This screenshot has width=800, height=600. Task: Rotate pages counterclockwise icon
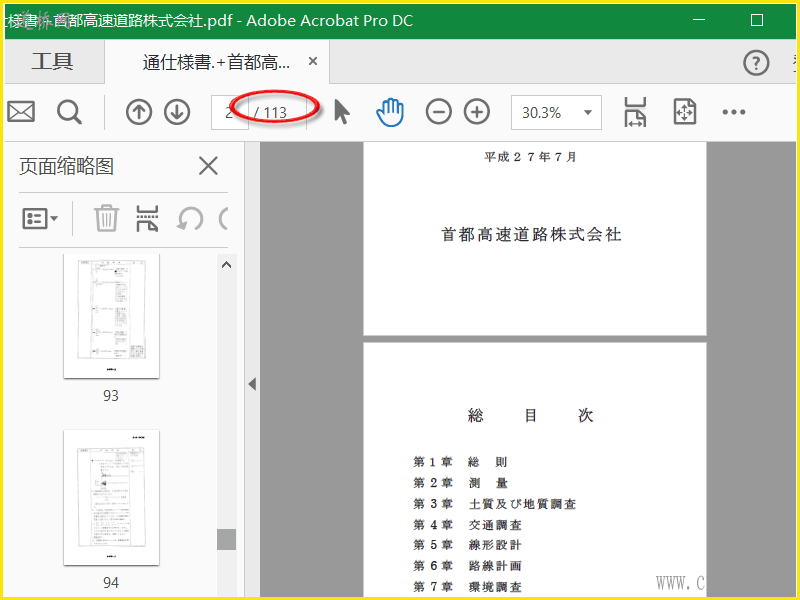(190, 219)
